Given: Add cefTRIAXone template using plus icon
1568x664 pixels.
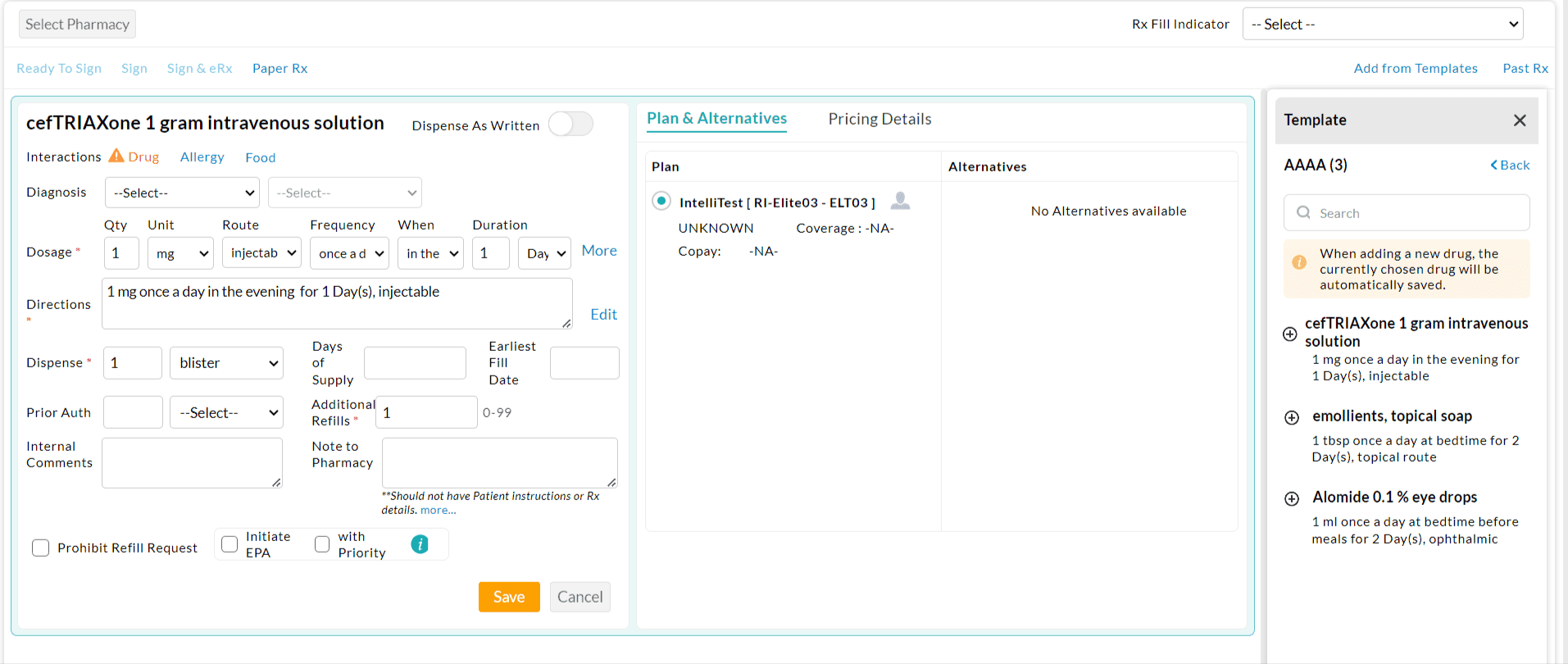Looking at the screenshot, I should 1290,334.
